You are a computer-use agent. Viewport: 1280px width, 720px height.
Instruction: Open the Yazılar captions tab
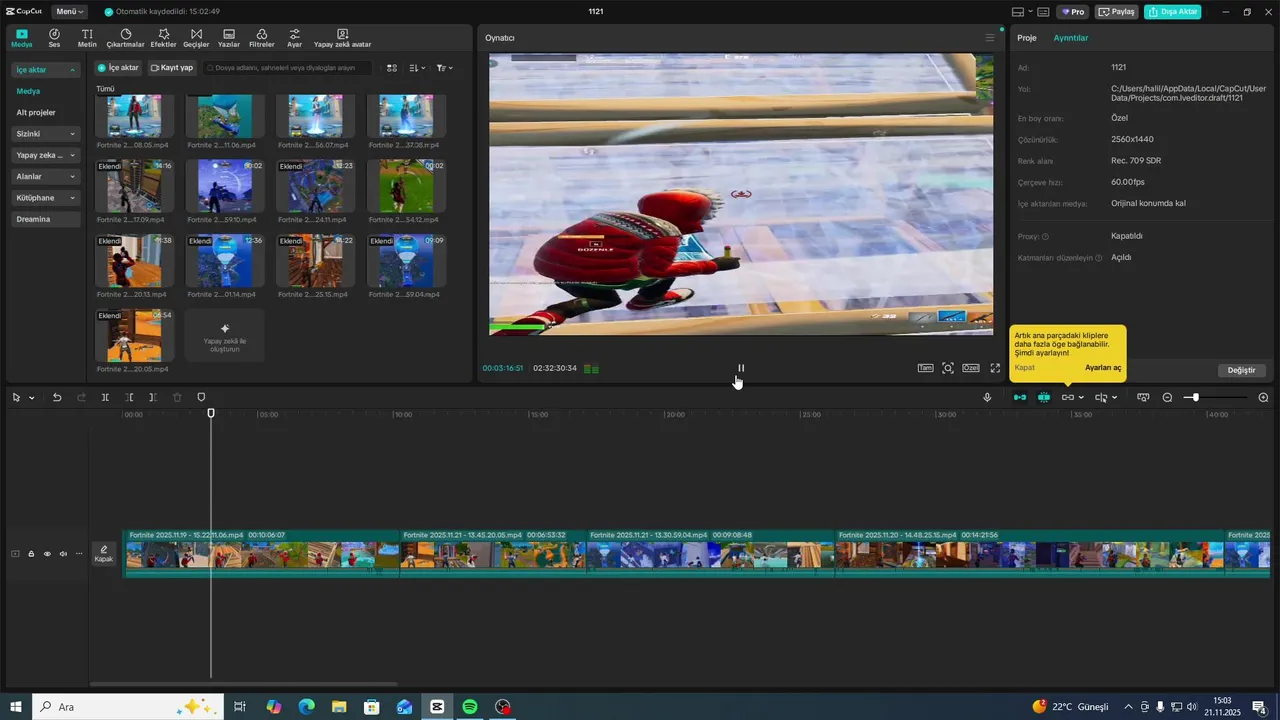click(229, 38)
